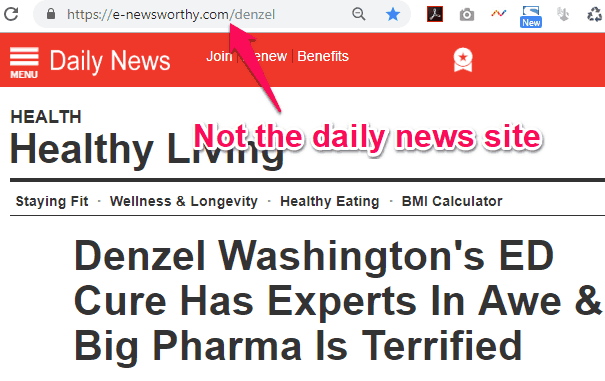Click the extension with New badge

531,17
